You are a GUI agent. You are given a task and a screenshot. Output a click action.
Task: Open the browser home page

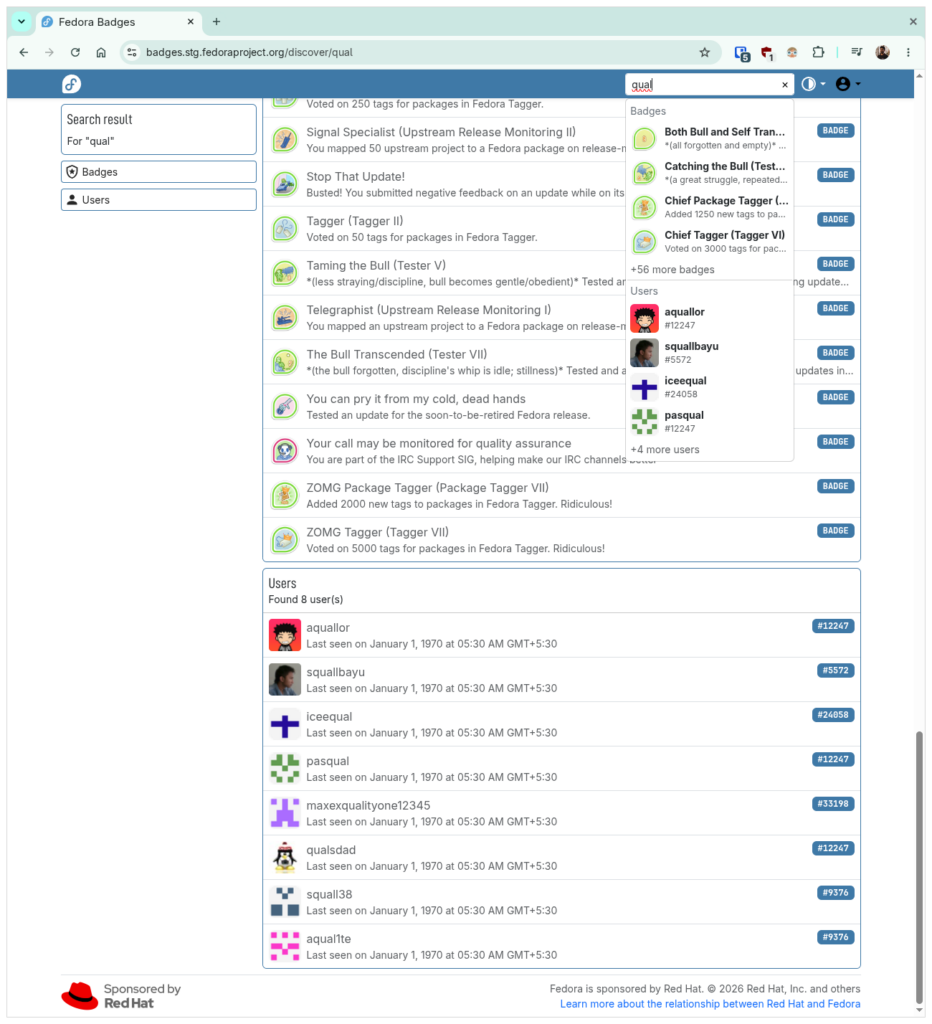coord(101,52)
